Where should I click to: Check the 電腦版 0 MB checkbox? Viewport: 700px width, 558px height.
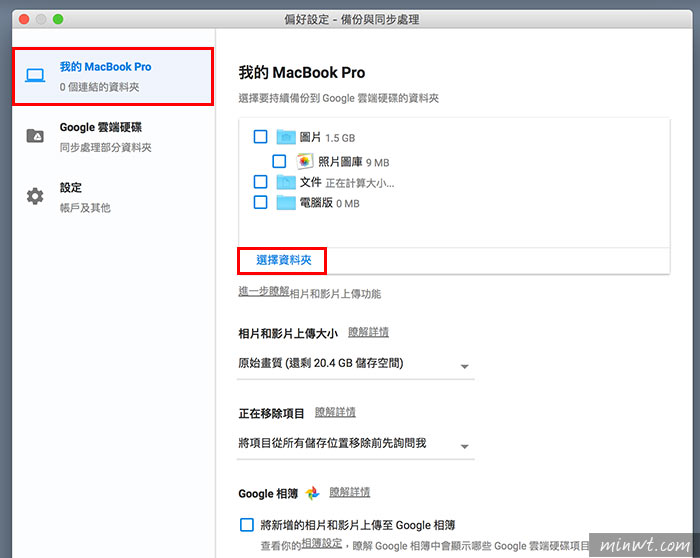(260, 203)
